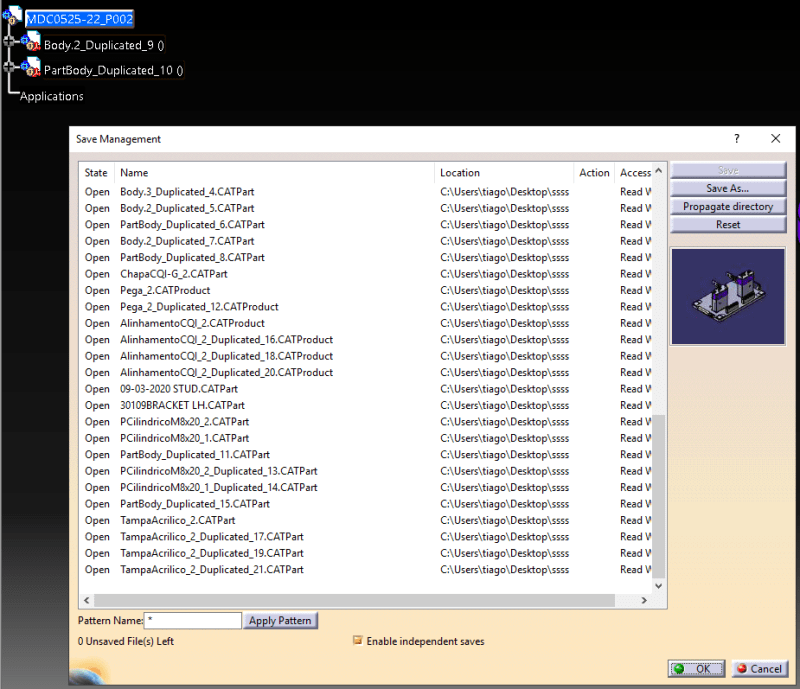
Task: Select the PCilindricoM8x20_2_Duplicated_13.CATPart row
Action: pyautogui.click(x=366, y=471)
